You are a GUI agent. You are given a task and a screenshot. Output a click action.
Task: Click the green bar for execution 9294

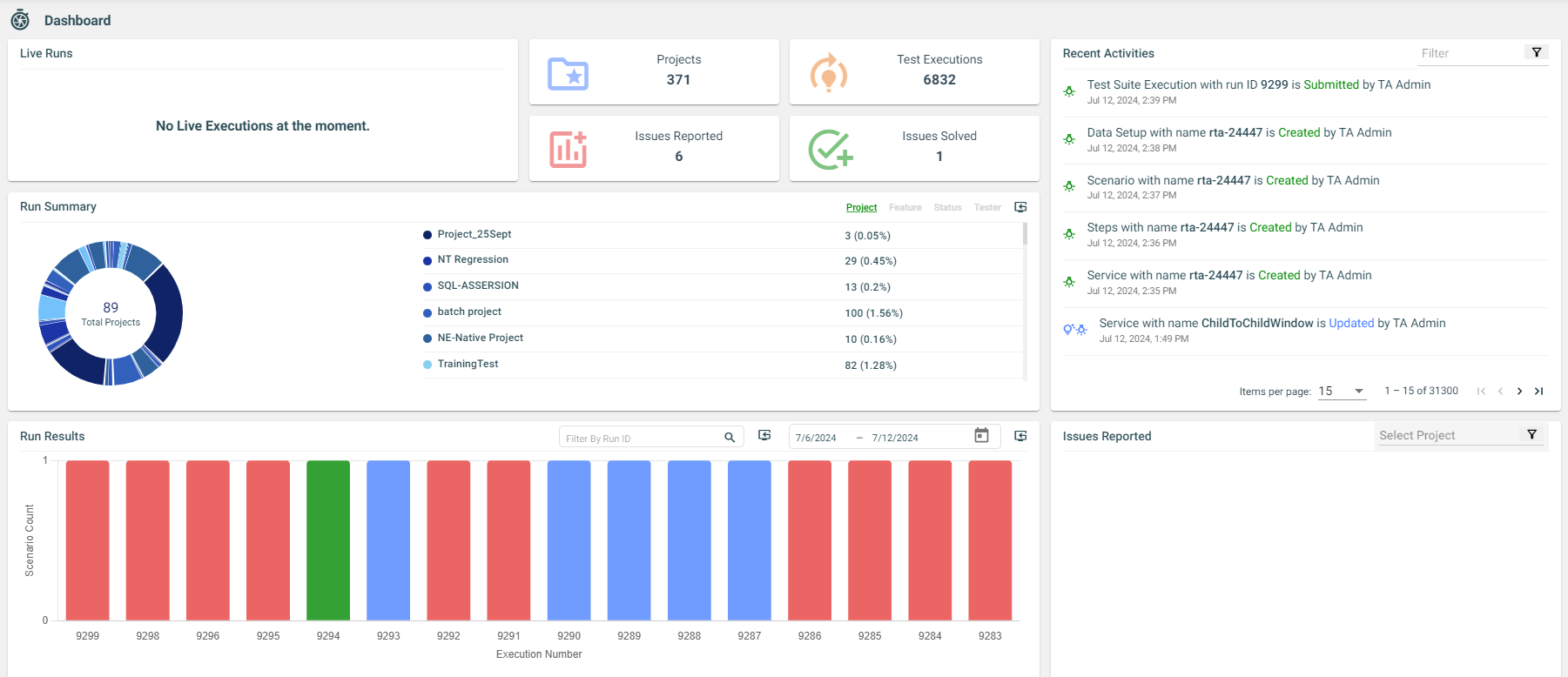328,540
